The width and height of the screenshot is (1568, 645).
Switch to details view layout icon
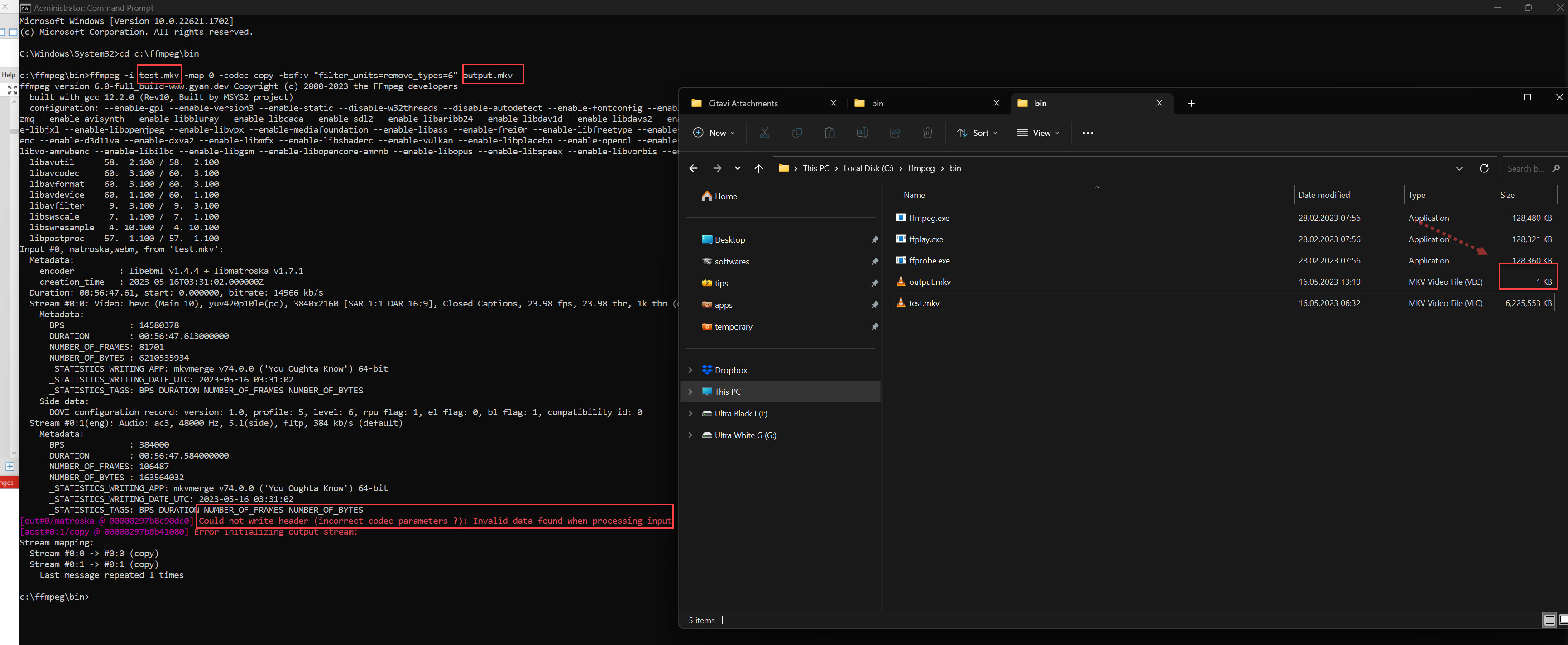click(x=1549, y=620)
